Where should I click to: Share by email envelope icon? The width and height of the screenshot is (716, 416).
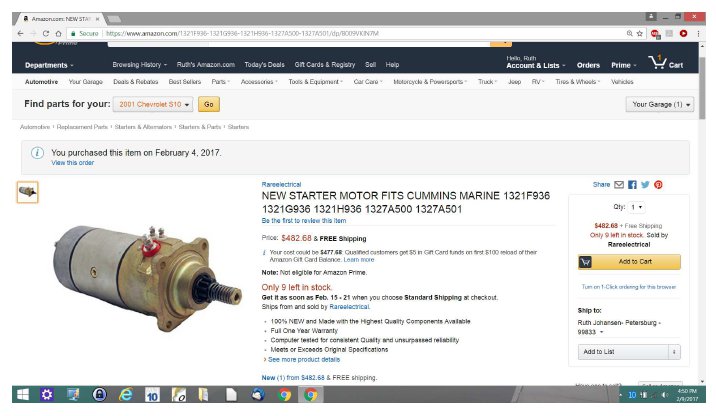tap(619, 185)
